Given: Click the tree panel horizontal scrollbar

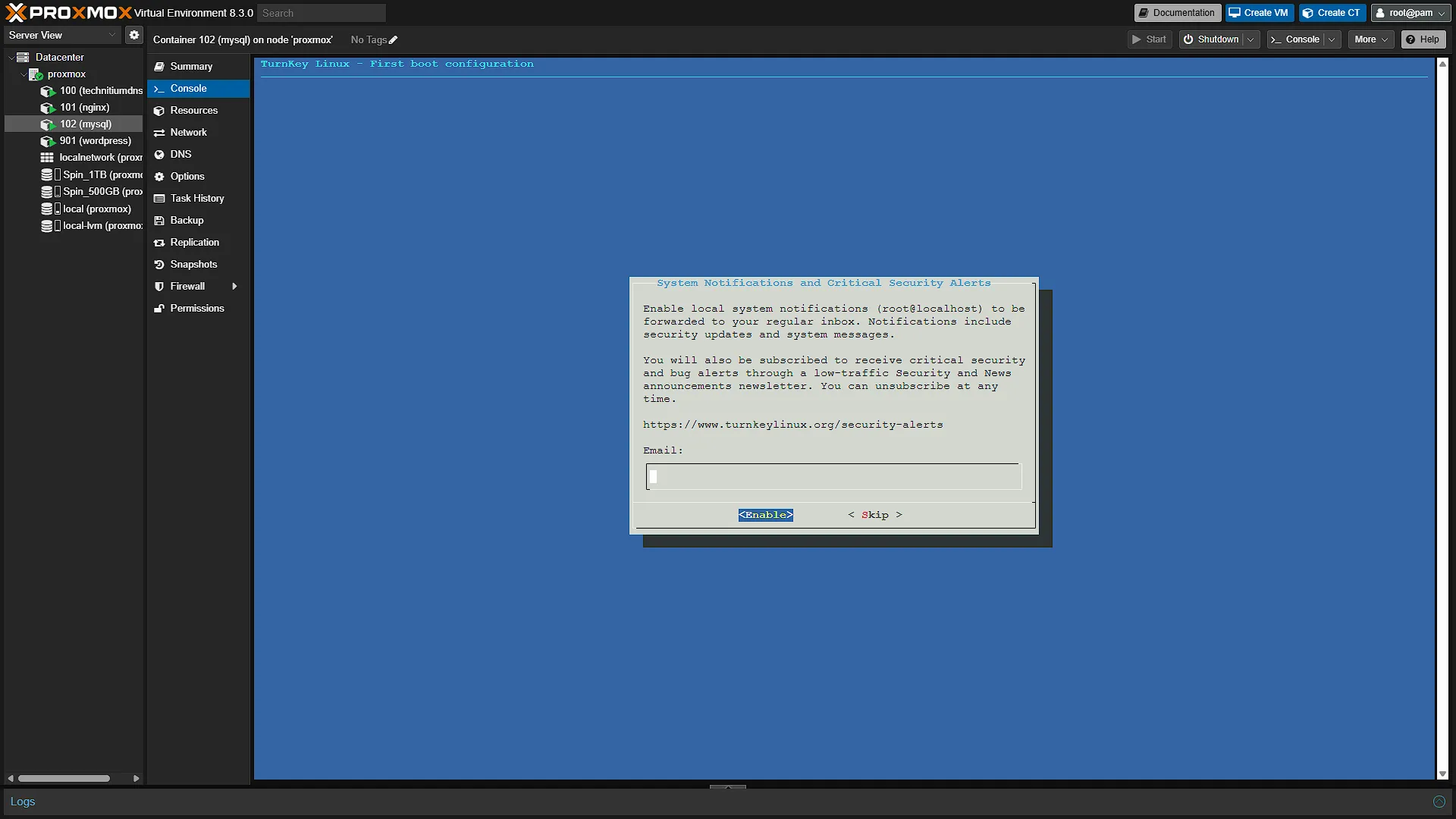Looking at the screenshot, I should [x=64, y=778].
